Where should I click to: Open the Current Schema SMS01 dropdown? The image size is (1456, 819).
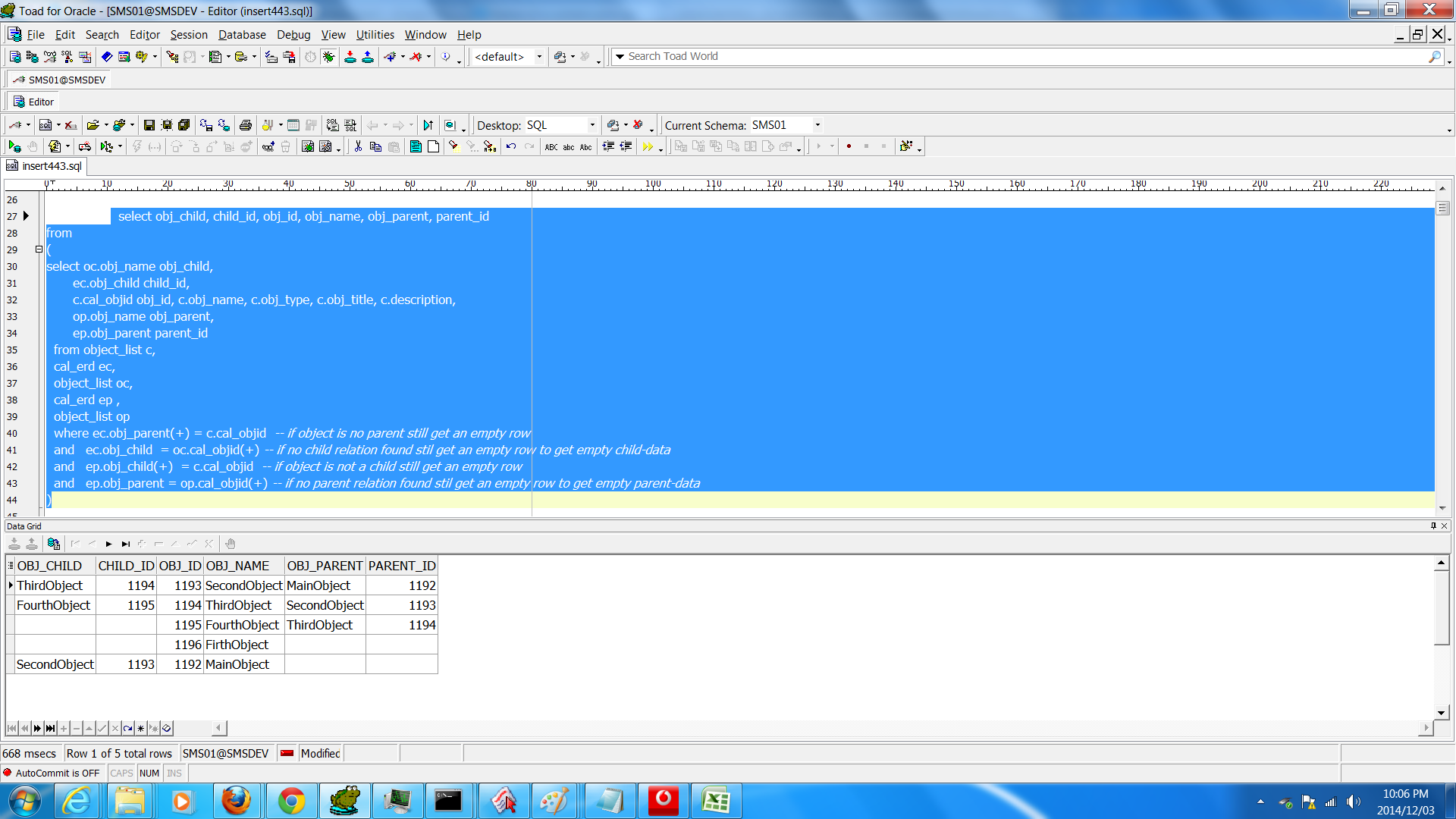817,125
